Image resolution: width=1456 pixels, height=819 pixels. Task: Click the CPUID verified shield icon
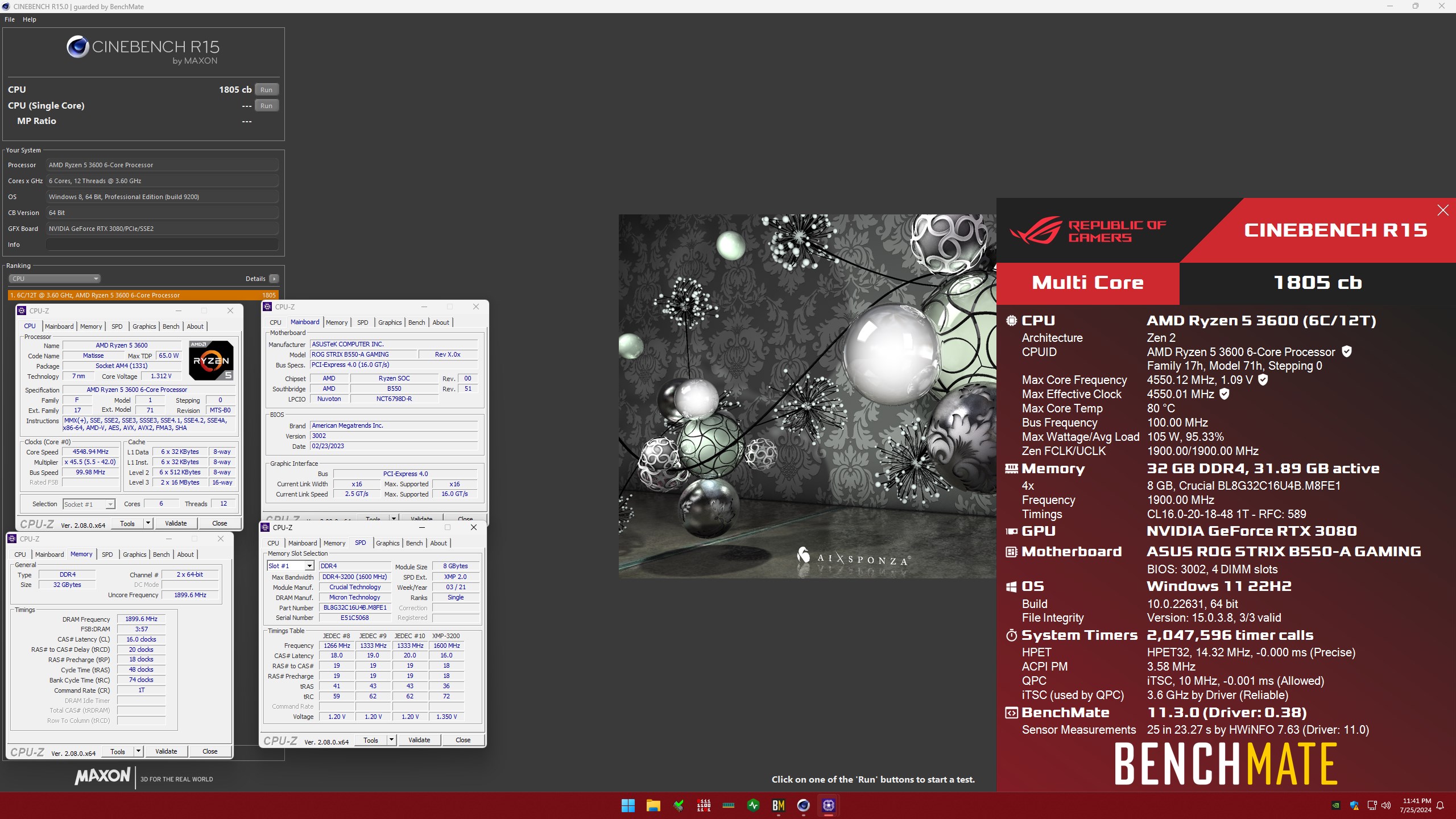click(1346, 351)
